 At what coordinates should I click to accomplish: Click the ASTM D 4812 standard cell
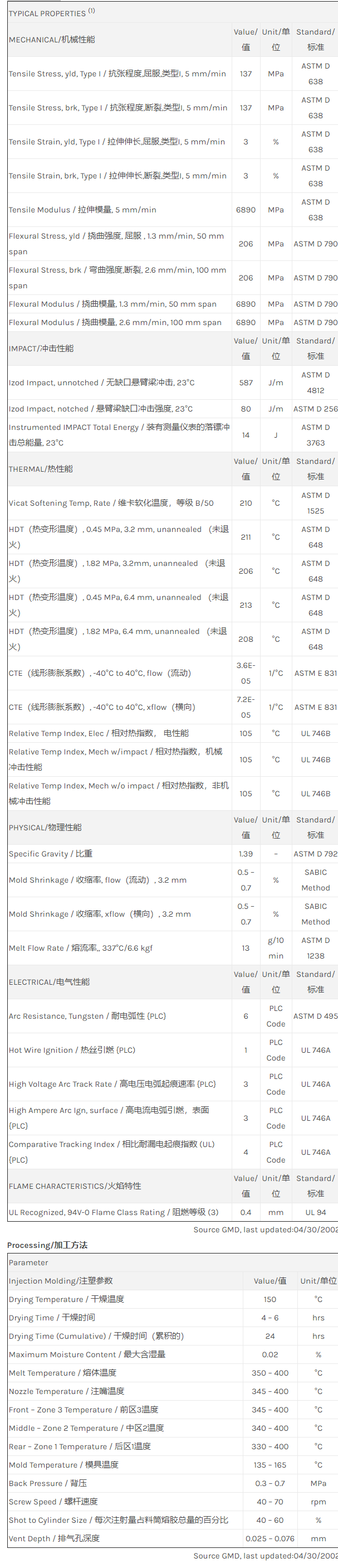point(315,383)
